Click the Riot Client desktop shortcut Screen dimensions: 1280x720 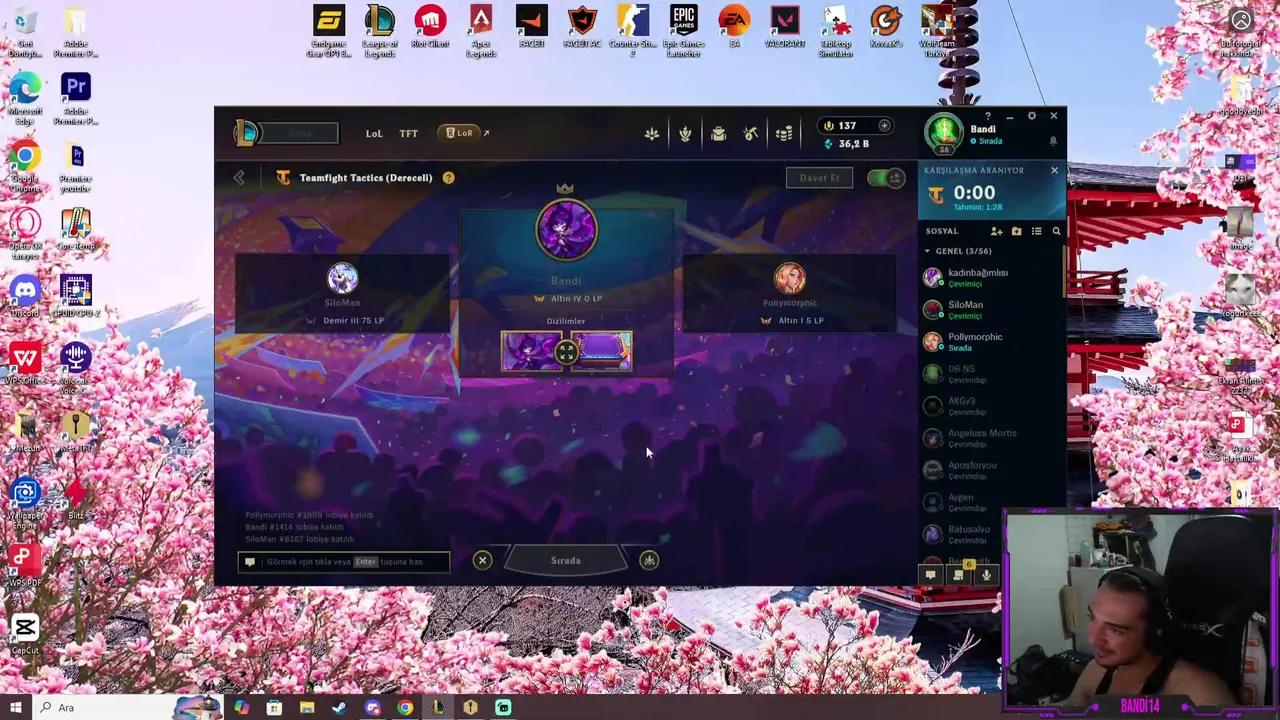[x=430, y=31]
